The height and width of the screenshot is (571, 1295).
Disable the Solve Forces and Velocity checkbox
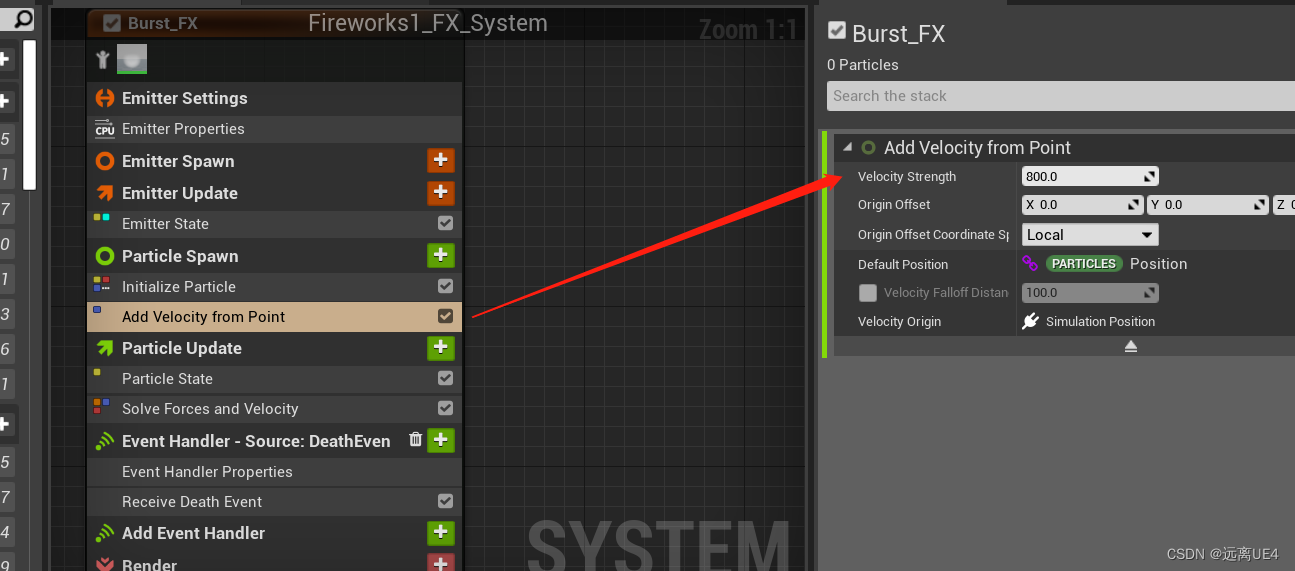click(x=445, y=408)
